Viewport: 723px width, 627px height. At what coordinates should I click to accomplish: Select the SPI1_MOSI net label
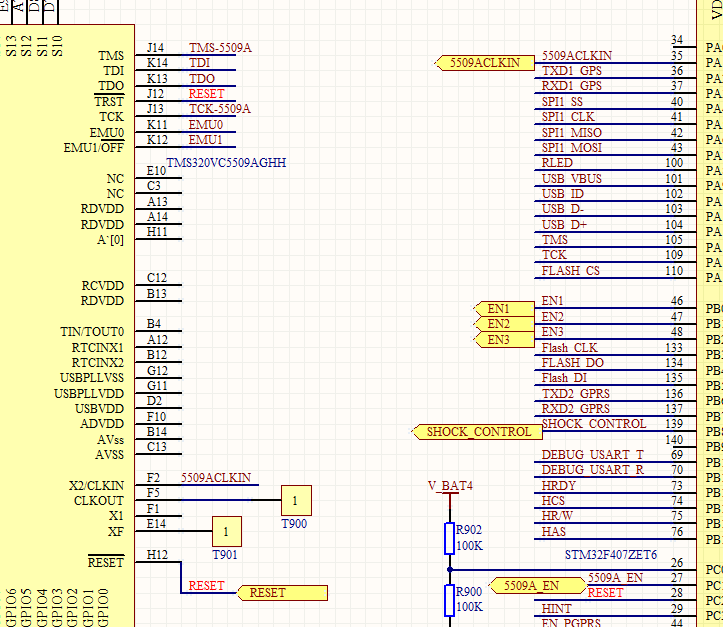point(572,148)
